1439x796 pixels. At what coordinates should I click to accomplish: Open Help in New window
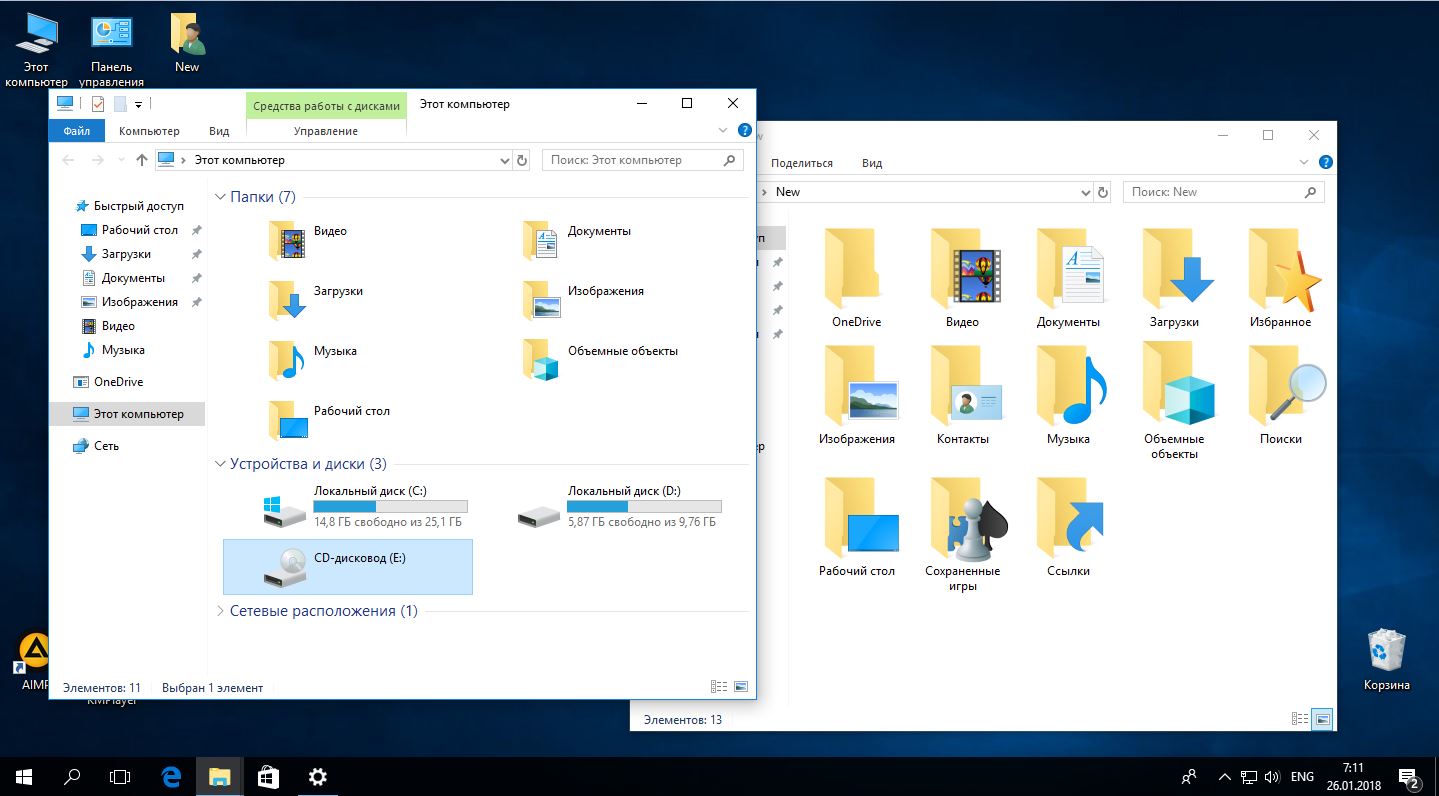coord(1325,162)
